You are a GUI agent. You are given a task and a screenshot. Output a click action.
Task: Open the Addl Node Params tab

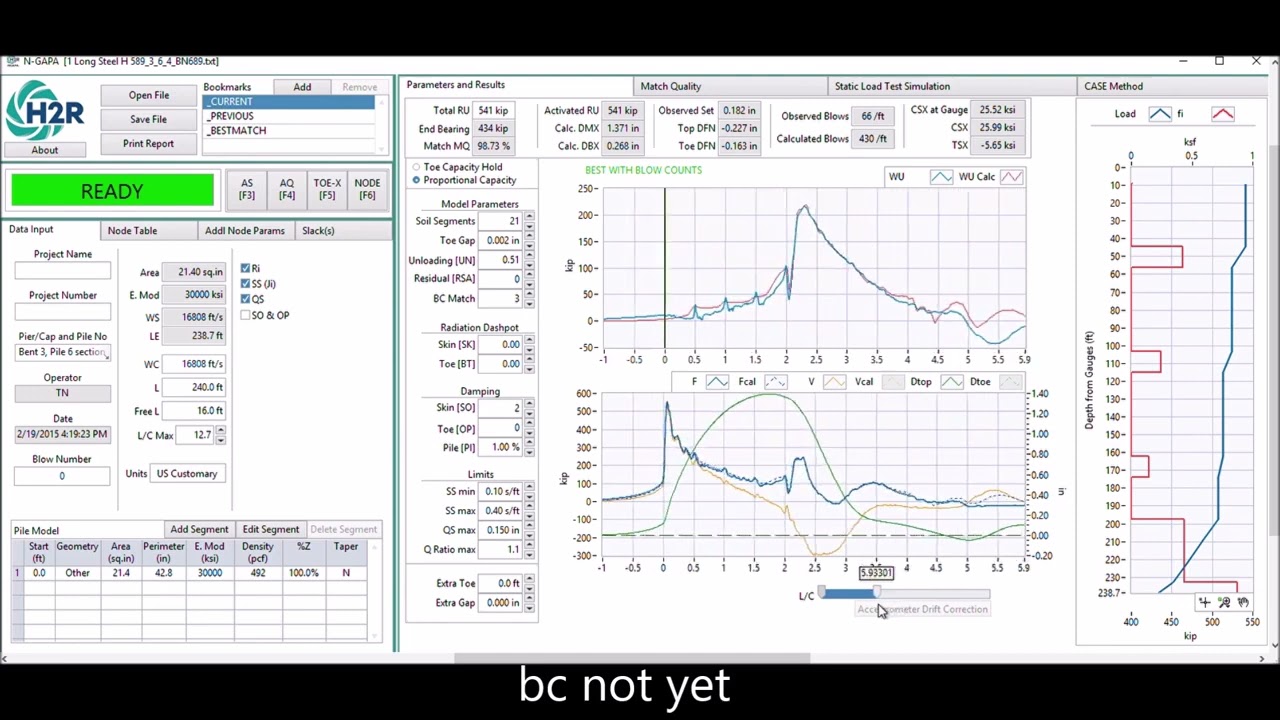(245, 231)
